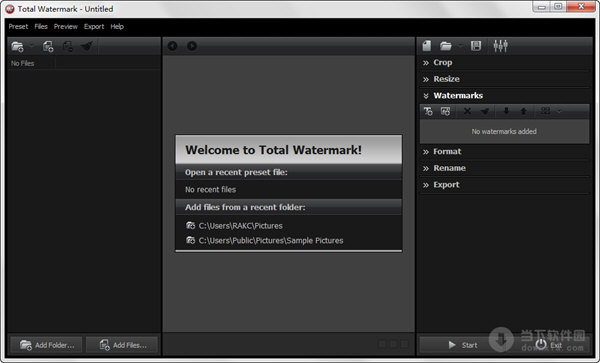Image resolution: width=600 pixels, height=363 pixels.
Task: Close the Total Watermark window
Action: pyautogui.click(x=581, y=7)
